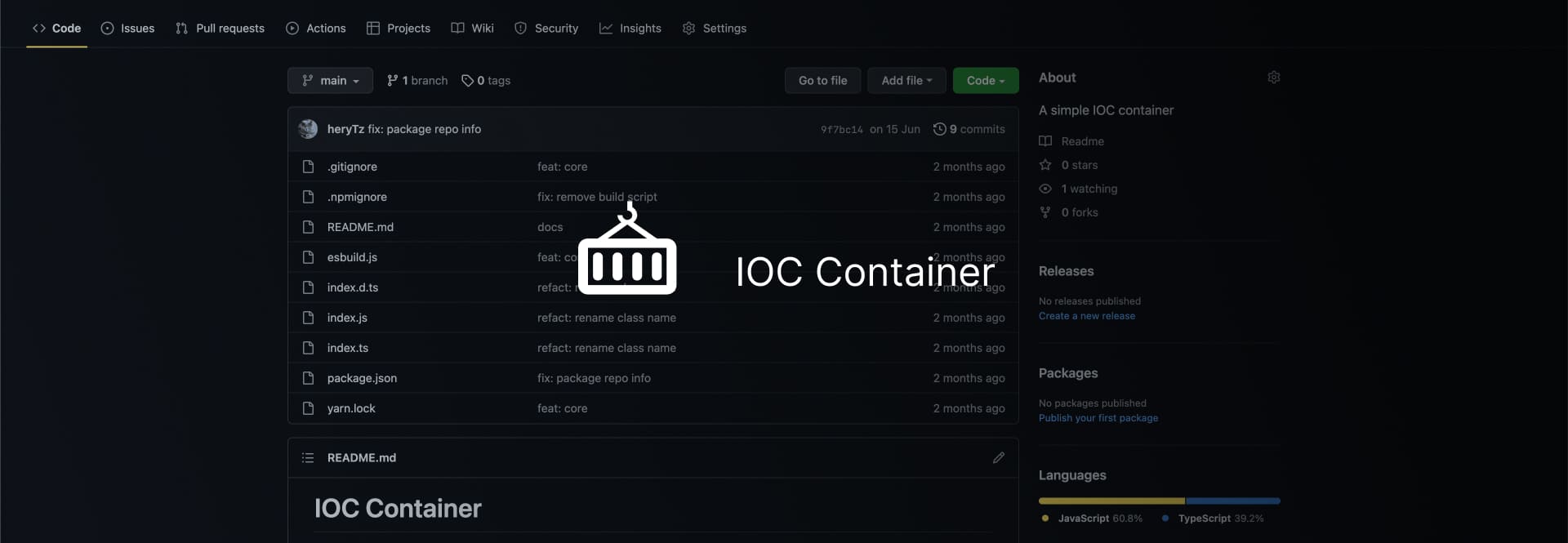Expand the green Code dropdown
Image resolution: width=1568 pixels, height=543 pixels.
point(986,80)
